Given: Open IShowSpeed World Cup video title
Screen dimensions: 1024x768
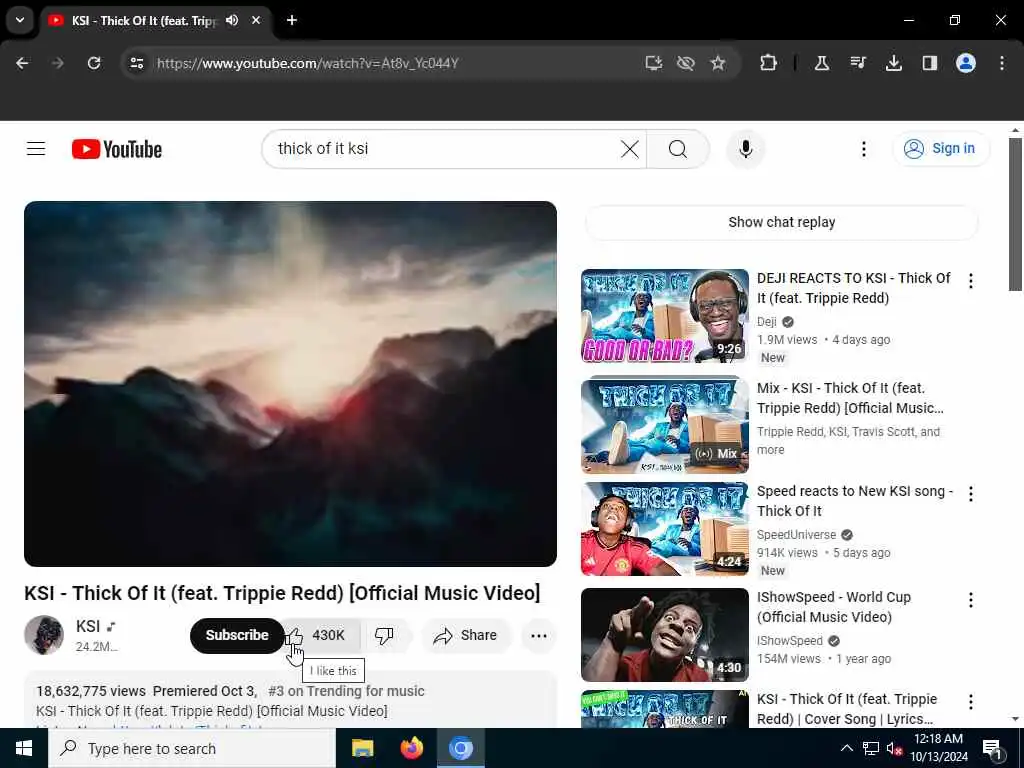Looking at the screenshot, I should point(834,607).
